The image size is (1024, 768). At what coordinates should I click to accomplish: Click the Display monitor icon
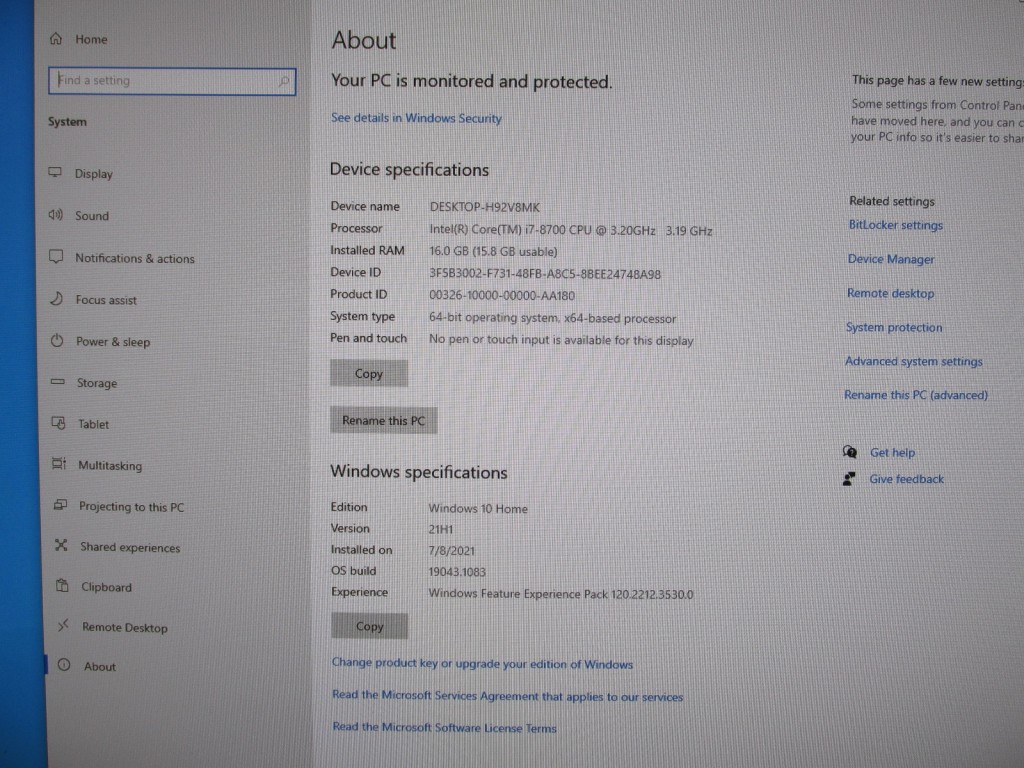(x=56, y=172)
